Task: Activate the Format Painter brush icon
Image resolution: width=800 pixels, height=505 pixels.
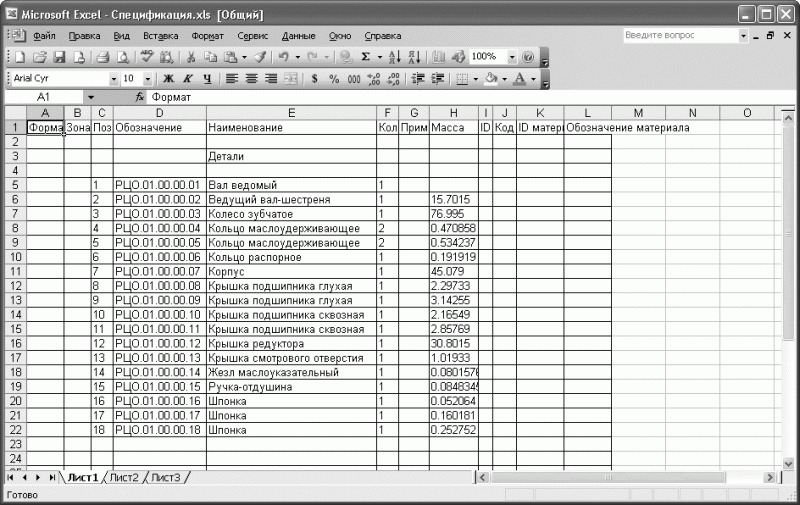Action: 260,57
